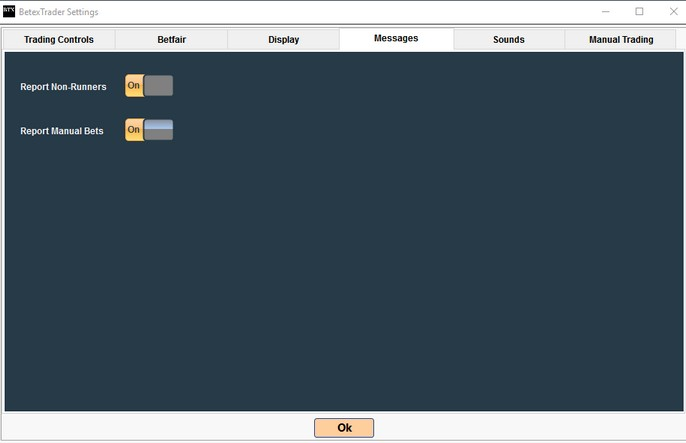
Task: Click the Report Manual Bets label text
Action: (x=62, y=131)
